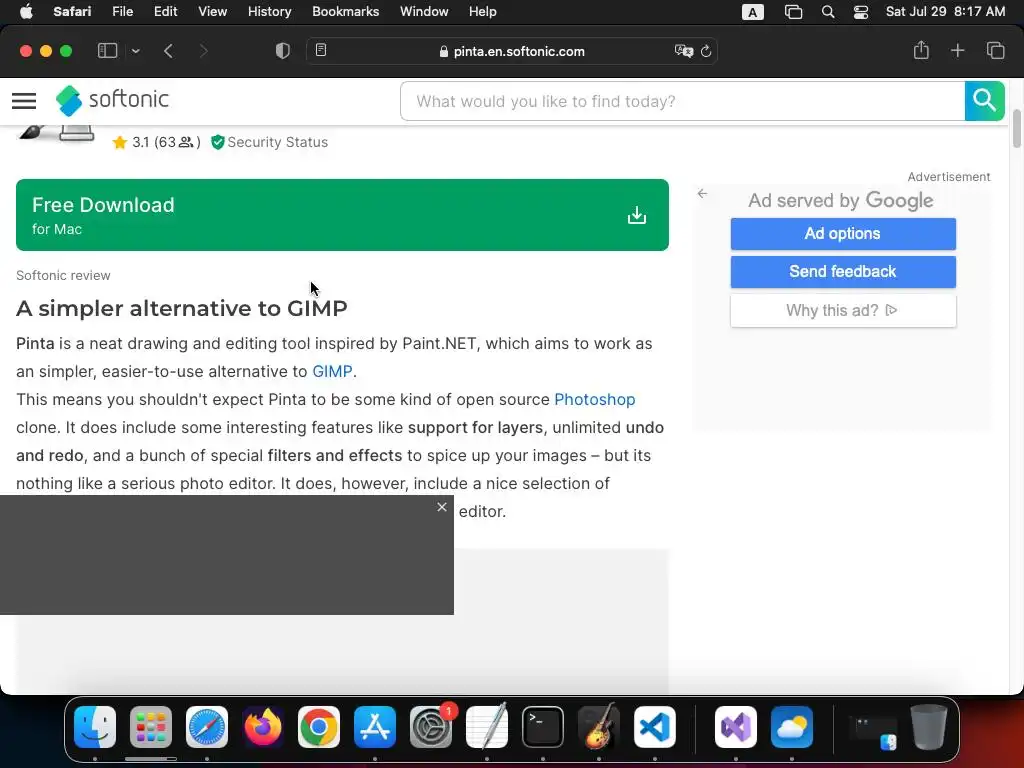This screenshot has height=768, width=1024.
Task: Open Spotlight search in menu bar
Action: pyautogui.click(x=827, y=12)
